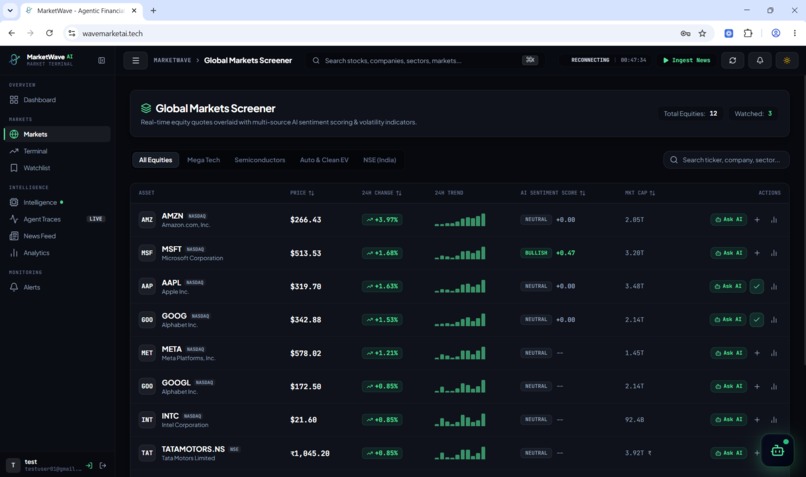The width and height of the screenshot is (806, 477).
Task: Click the Ingest News button
Action: click(686, 60)
